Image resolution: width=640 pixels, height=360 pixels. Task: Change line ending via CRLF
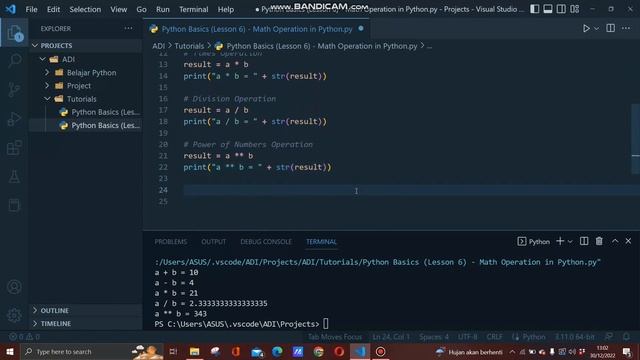tap(494, 337)
